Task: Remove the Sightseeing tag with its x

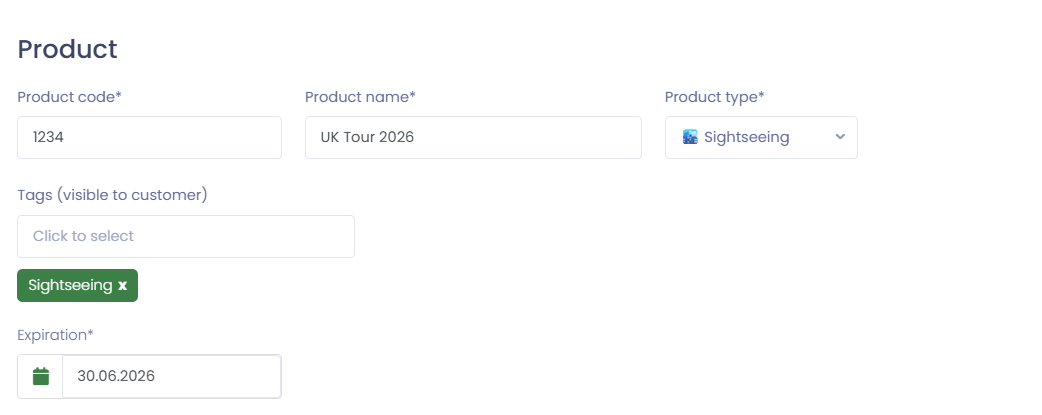Action: 123,286
